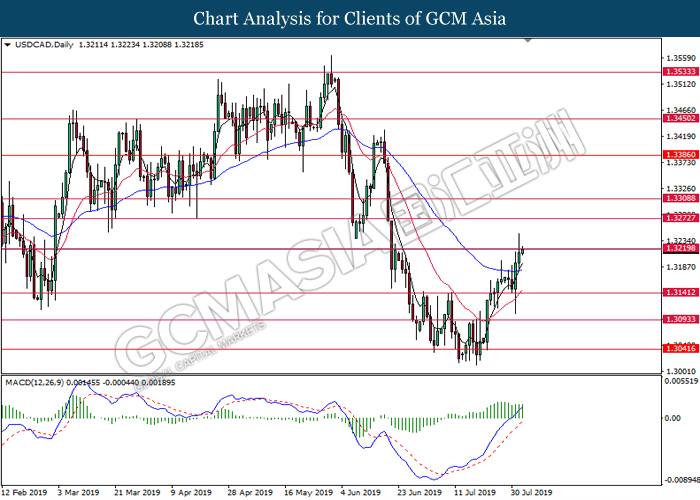
Task: Select the red price label 1.32727
Action: pyautogui.click(x=681, y=218)
